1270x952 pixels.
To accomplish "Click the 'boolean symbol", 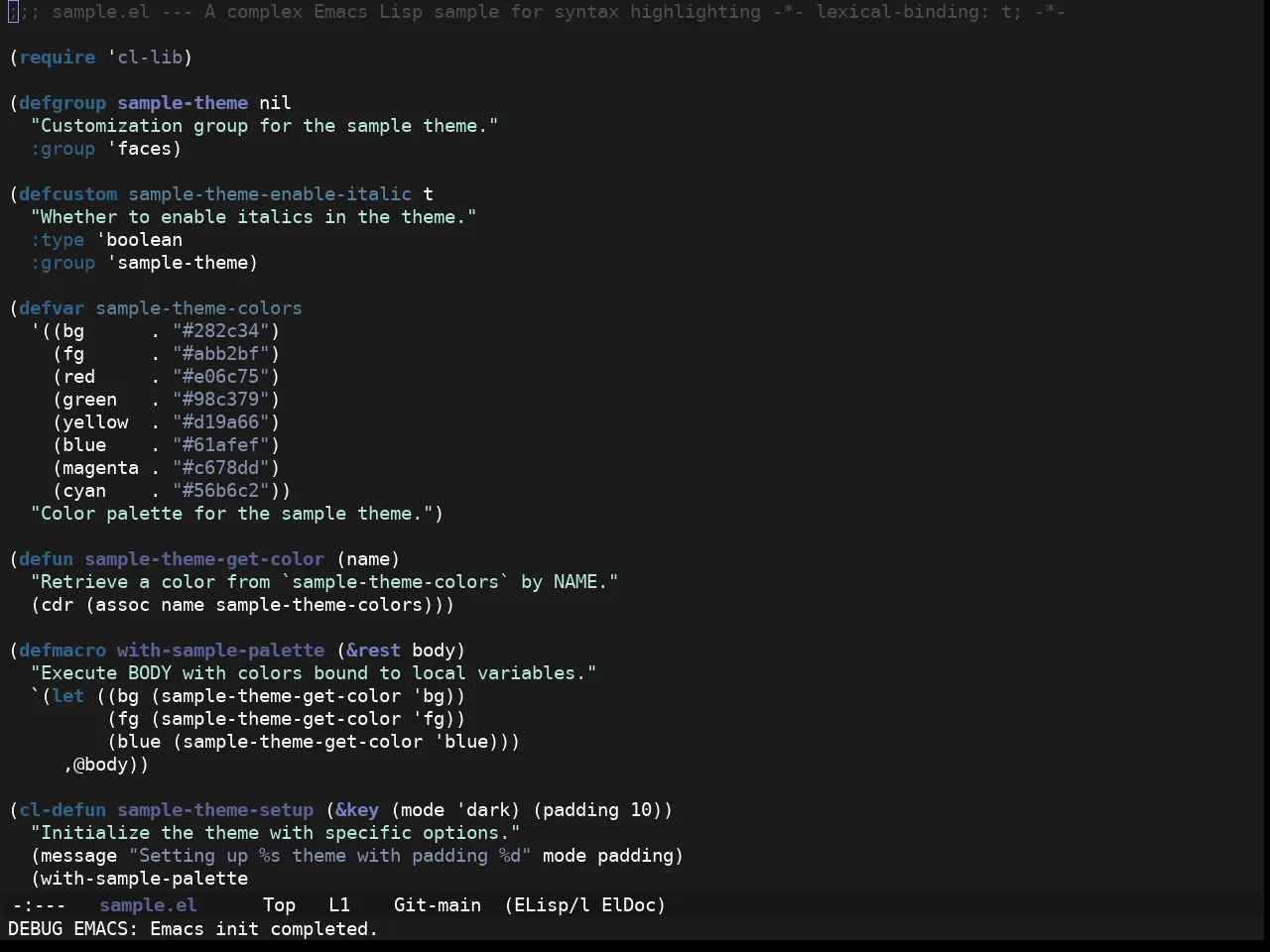I will point(139,240).
